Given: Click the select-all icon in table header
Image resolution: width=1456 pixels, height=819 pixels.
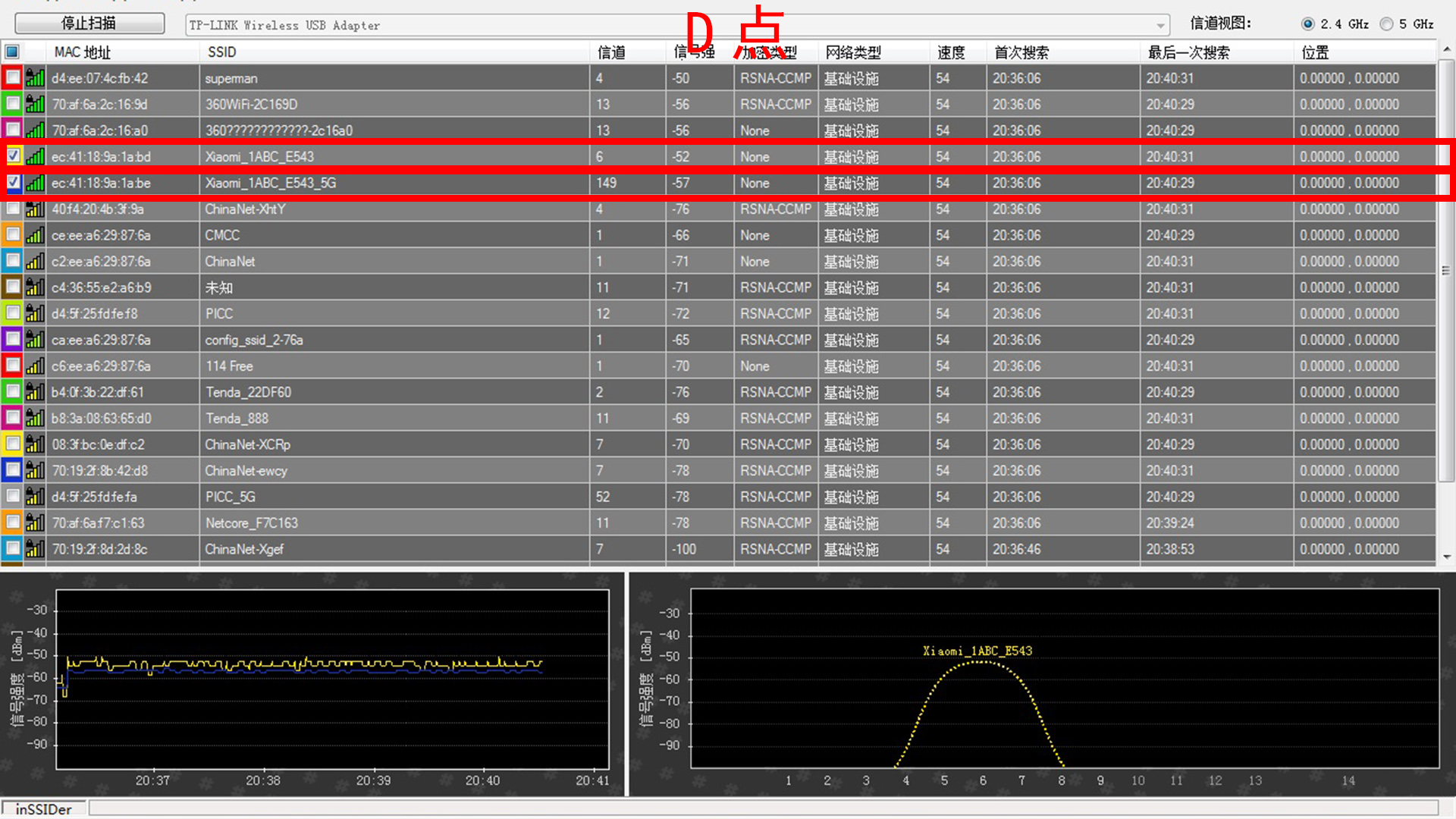Looking at the screenshot, I should click(x=12, y=52).
